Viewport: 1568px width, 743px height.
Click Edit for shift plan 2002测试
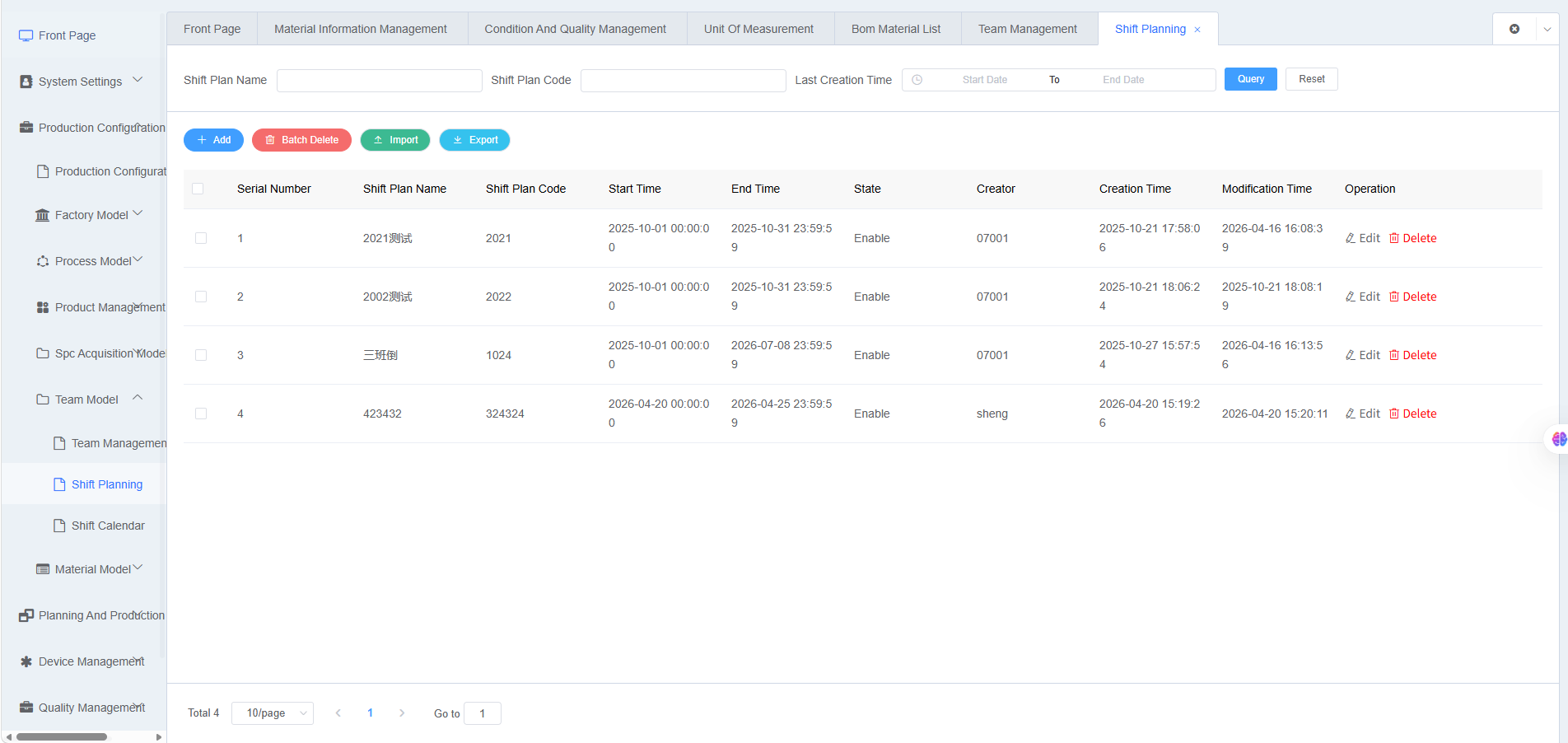click(1362, 297)
